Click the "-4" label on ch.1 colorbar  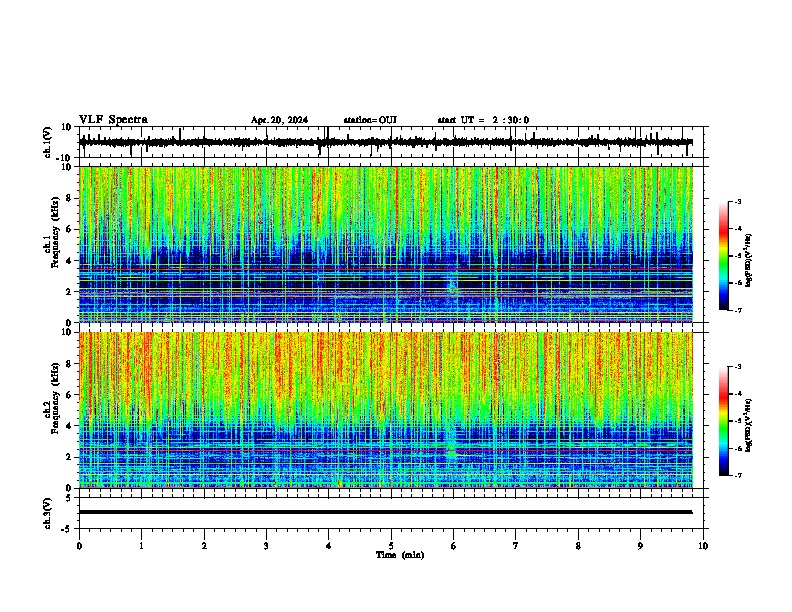(x=738, y=229)
